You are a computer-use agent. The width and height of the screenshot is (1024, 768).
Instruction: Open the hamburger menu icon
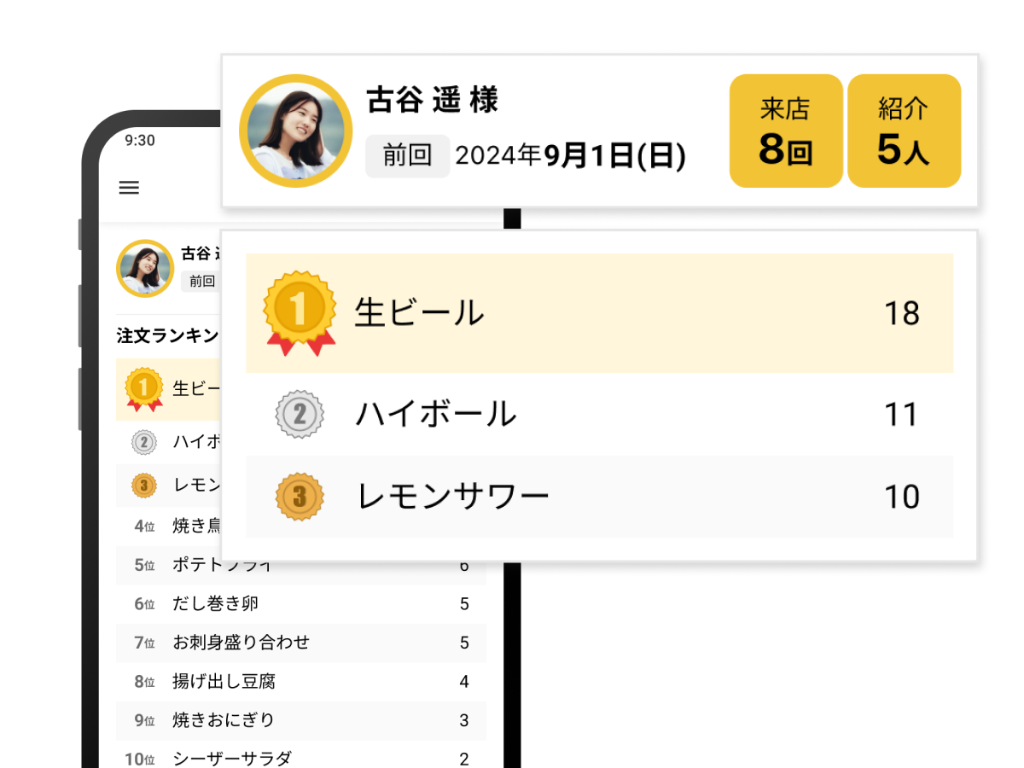pyautogui.click(x=129, y=188)
